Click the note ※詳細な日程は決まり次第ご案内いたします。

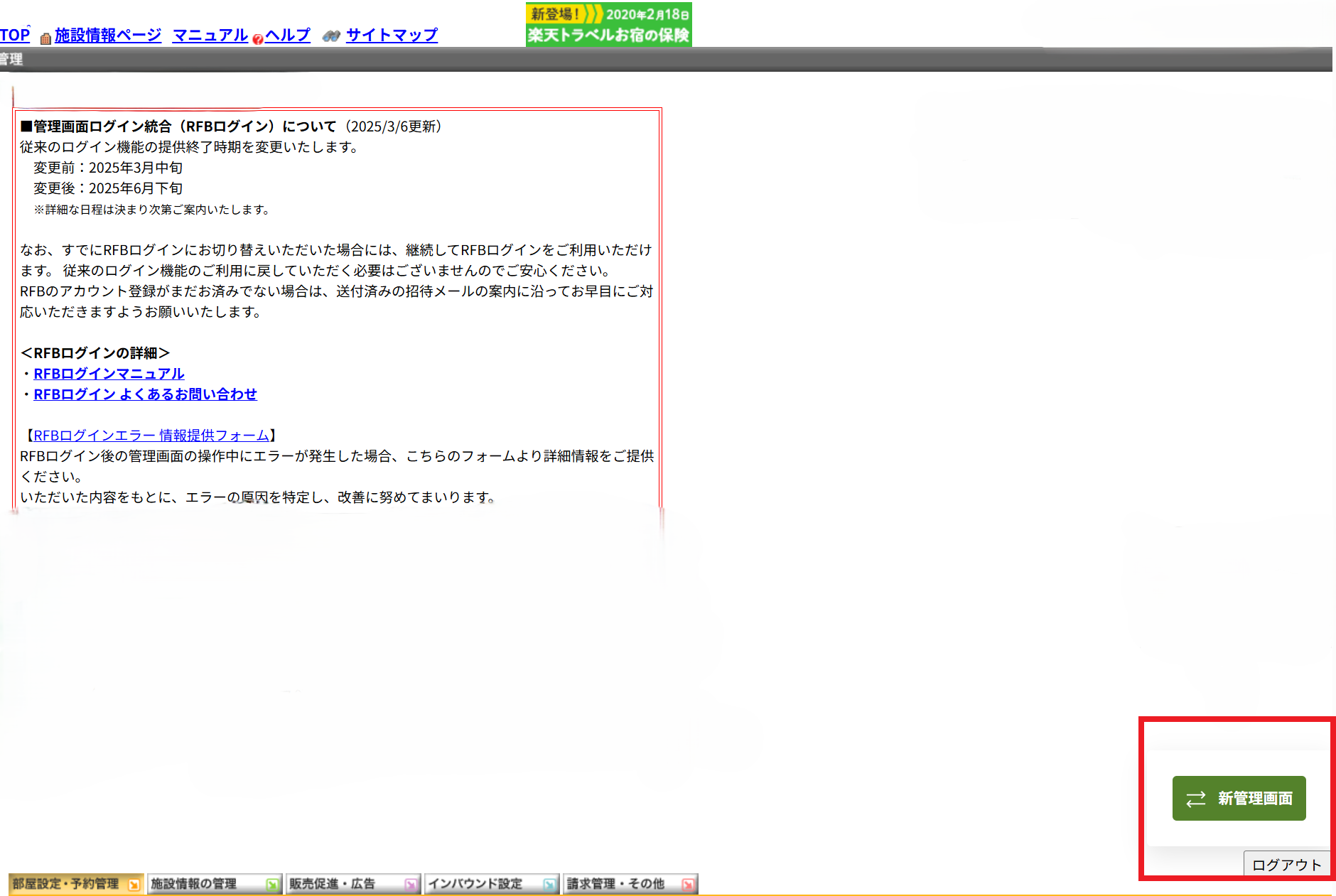coord(151,210)
